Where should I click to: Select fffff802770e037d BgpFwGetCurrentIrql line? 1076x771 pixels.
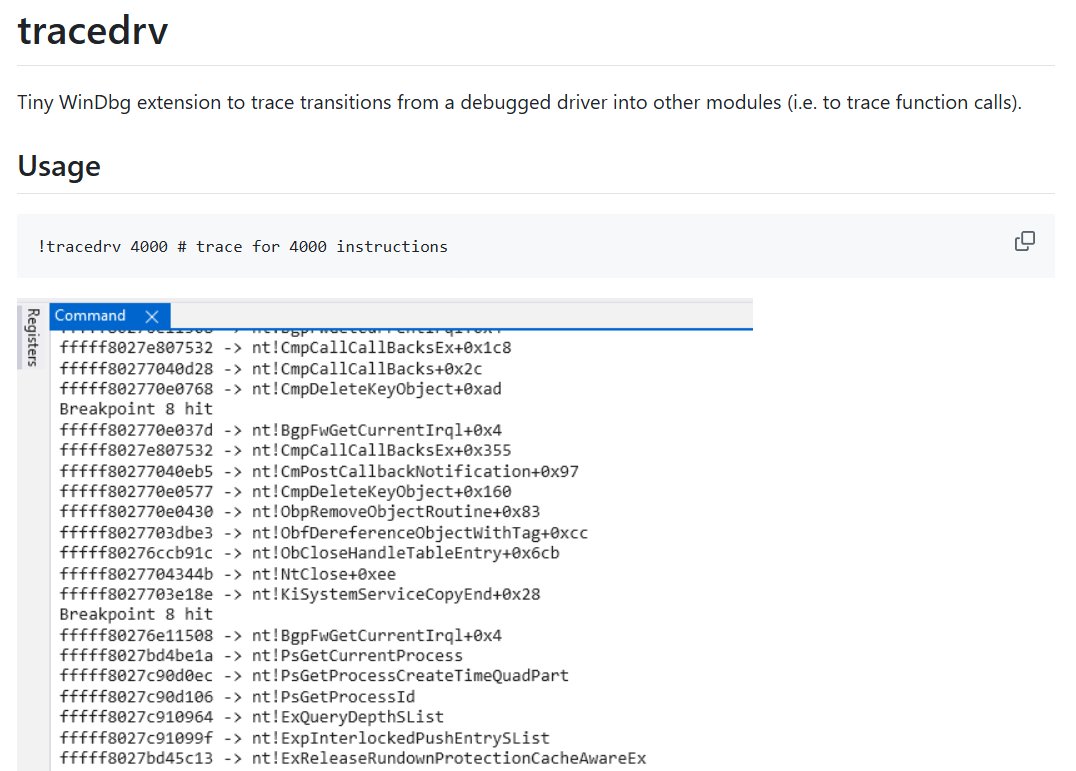coord(281,430)
